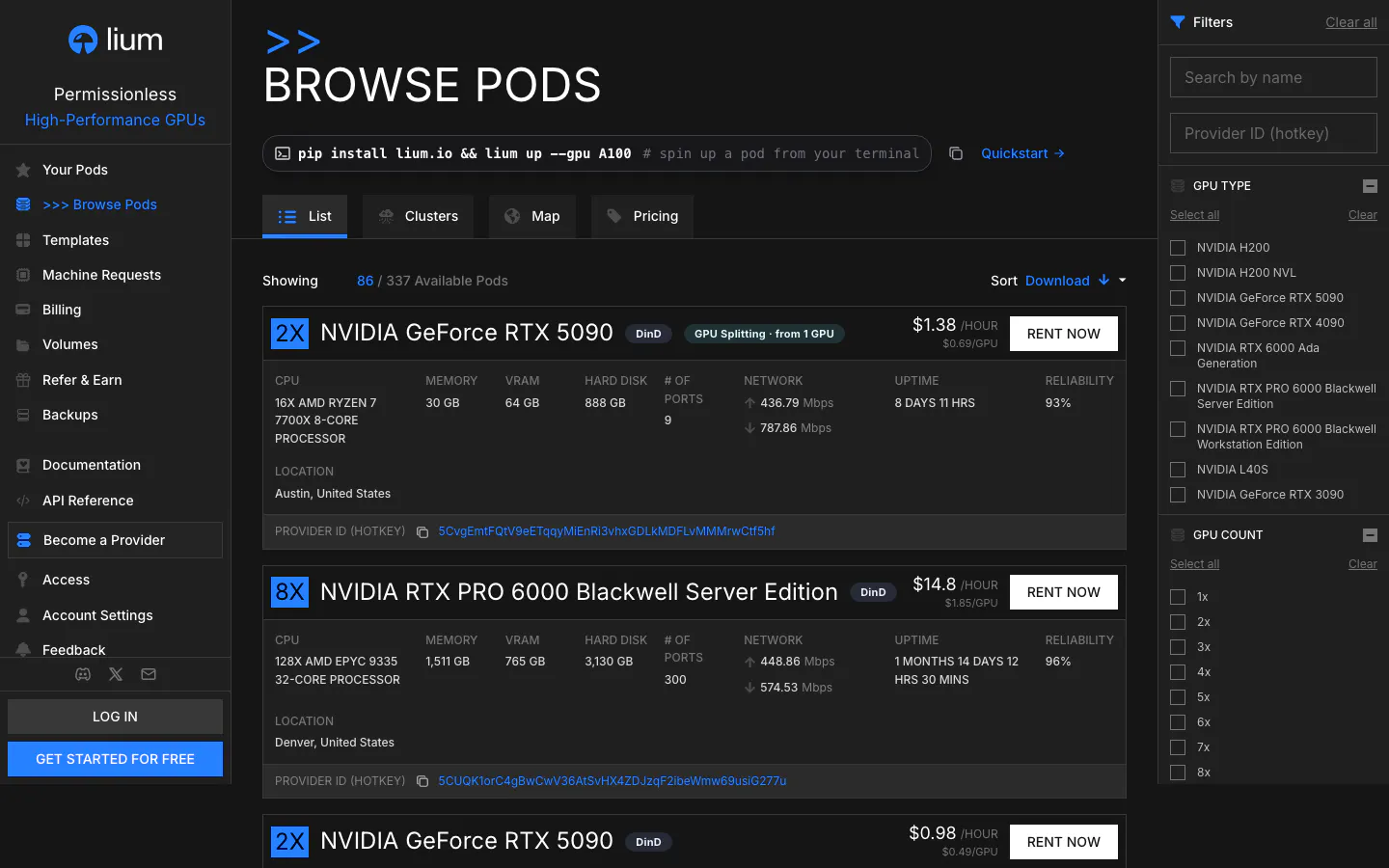This screenshot has width=1389, height=868.
Task: Switch to the Map tab
Action: (x=532, y=217)
